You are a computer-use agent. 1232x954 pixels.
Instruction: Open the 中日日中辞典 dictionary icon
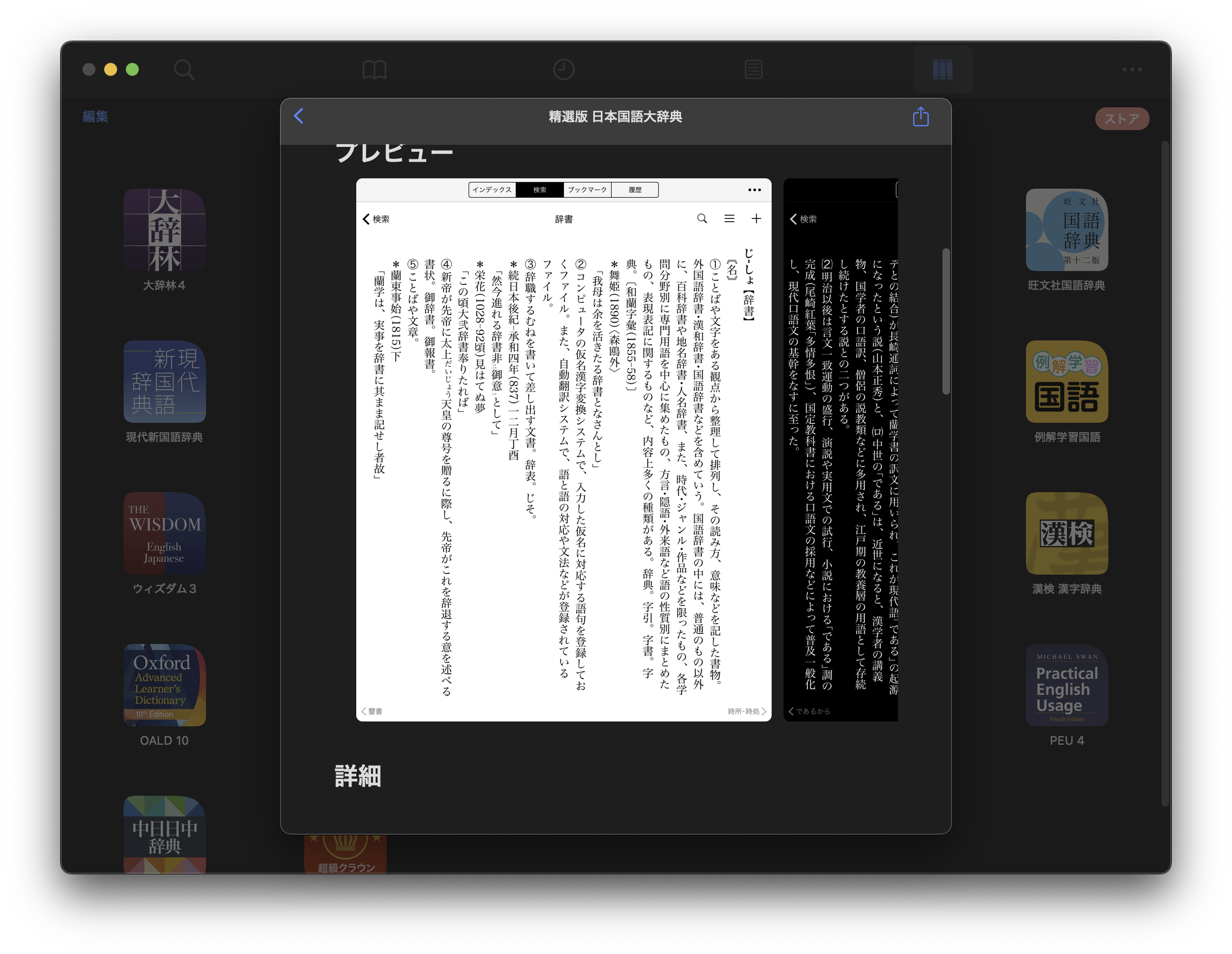click(x=165, y=835)
